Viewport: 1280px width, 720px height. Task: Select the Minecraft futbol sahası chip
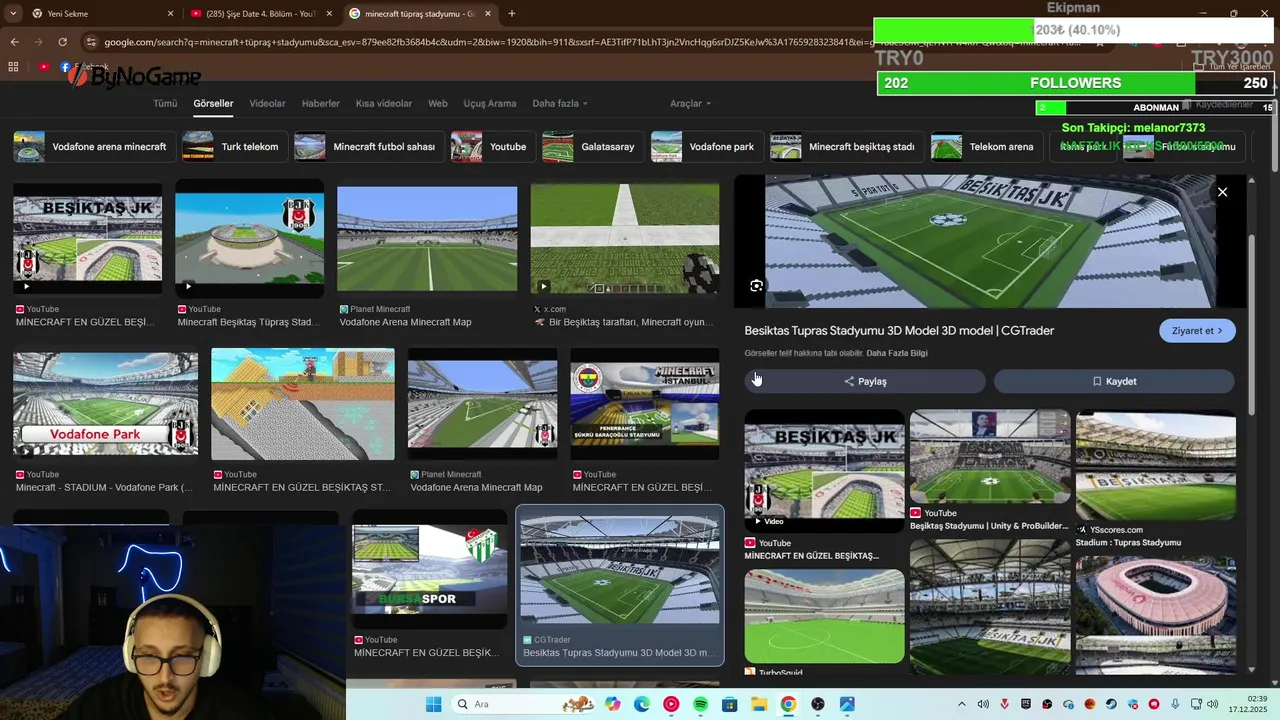tap(369, 147)
